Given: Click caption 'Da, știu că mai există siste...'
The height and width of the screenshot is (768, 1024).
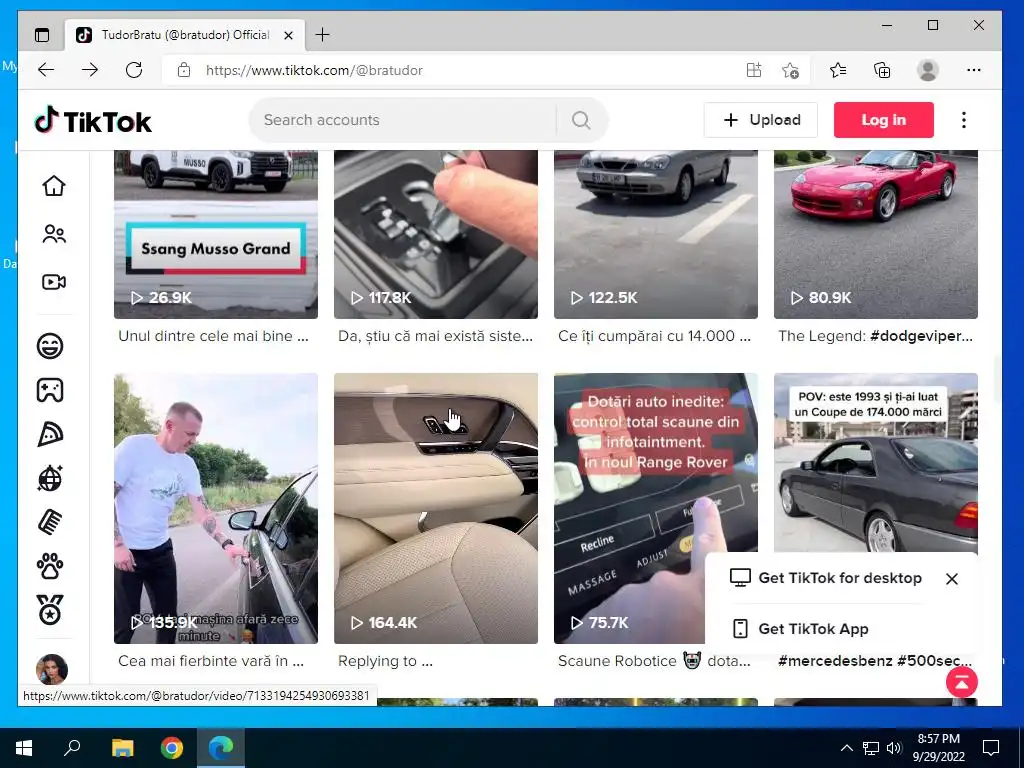Looking at the screenshot, I should pos(436,336).
